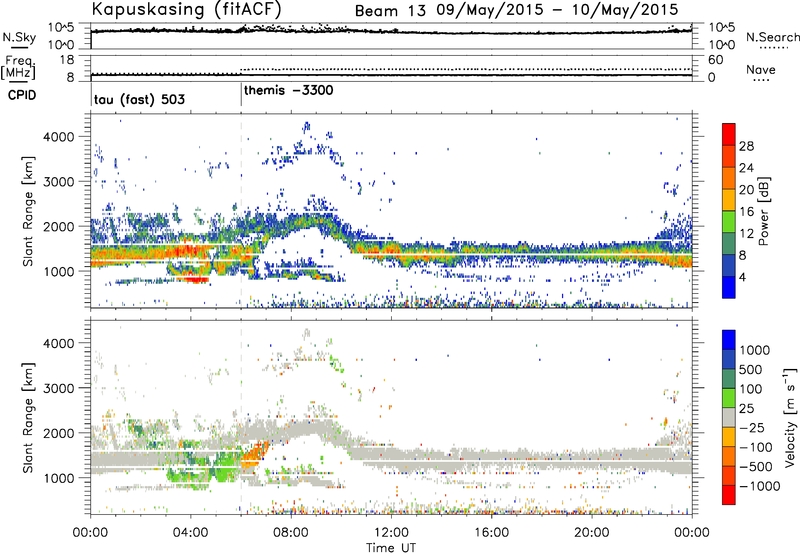The width and height of the screenshot is (800, 554).
Task: Select the 'tau (fast) 503' CPID entry
Action: [x=139, y=99]
